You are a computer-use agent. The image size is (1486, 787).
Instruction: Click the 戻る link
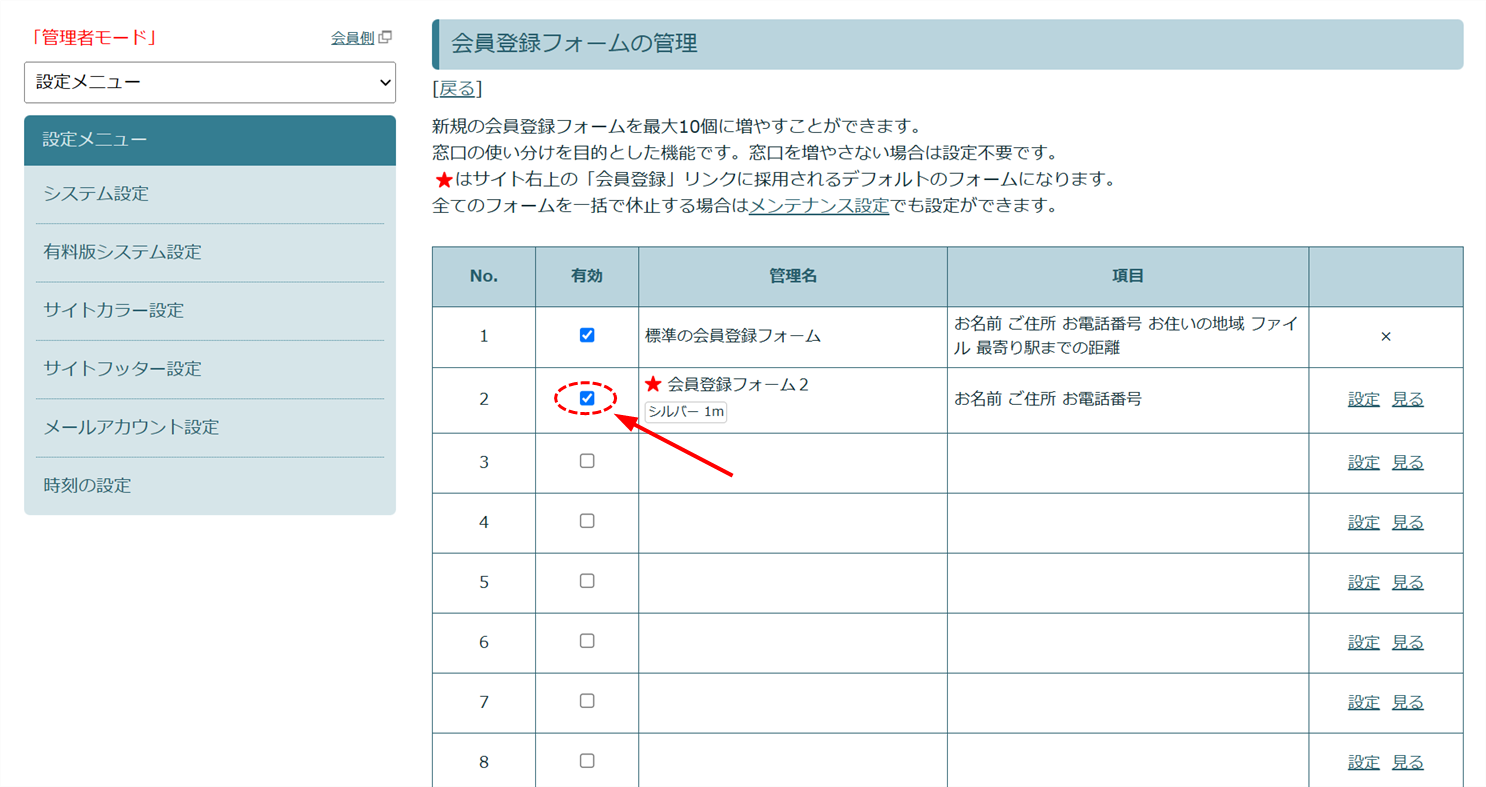tap(457, 89)
